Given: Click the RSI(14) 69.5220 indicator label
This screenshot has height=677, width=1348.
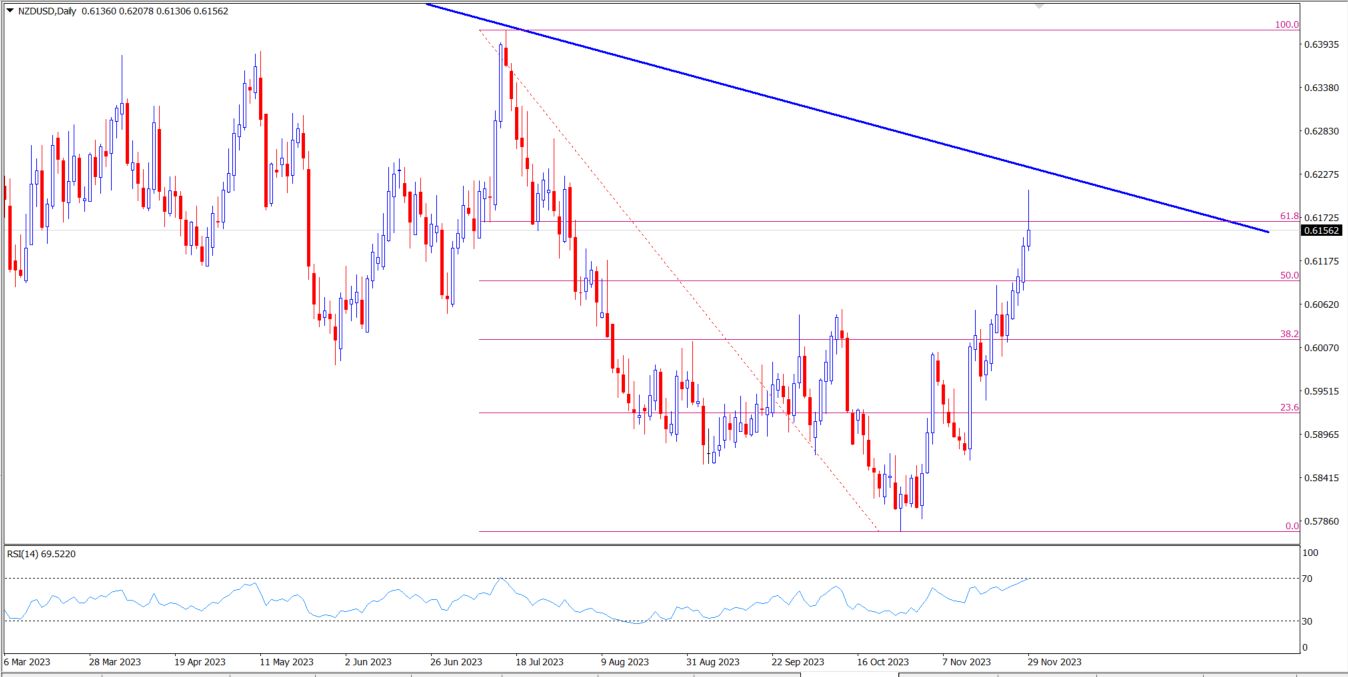Looking at the screenshot, I should [x=42, y=553].
